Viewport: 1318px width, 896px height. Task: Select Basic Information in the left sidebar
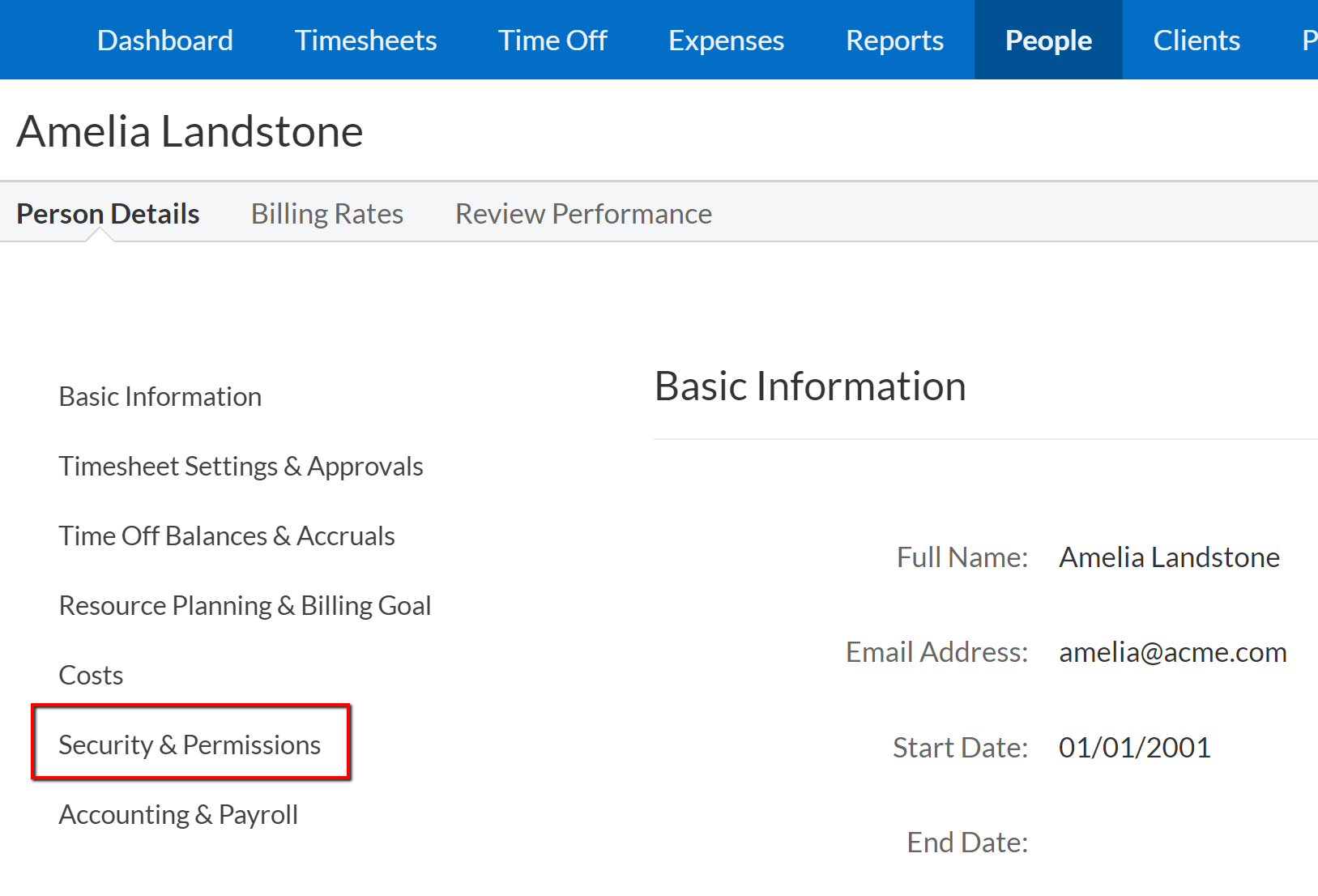tap(160, 397)
